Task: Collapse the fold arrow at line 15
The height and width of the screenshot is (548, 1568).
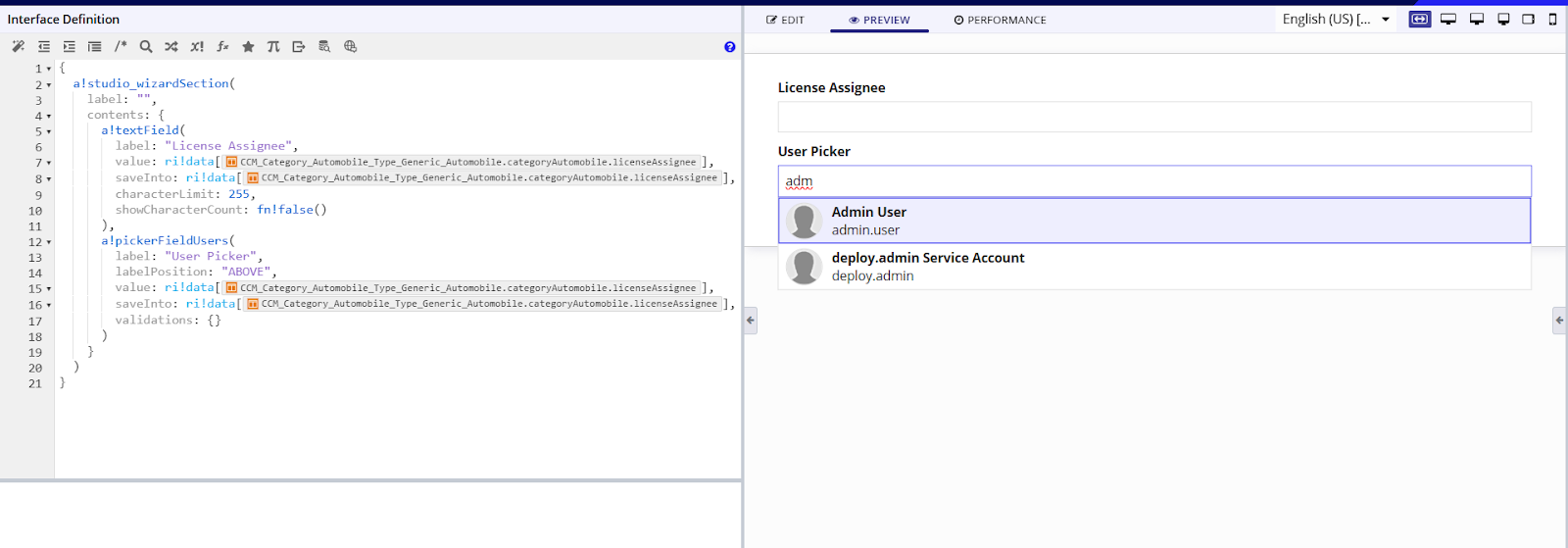Action: [49, 289]
